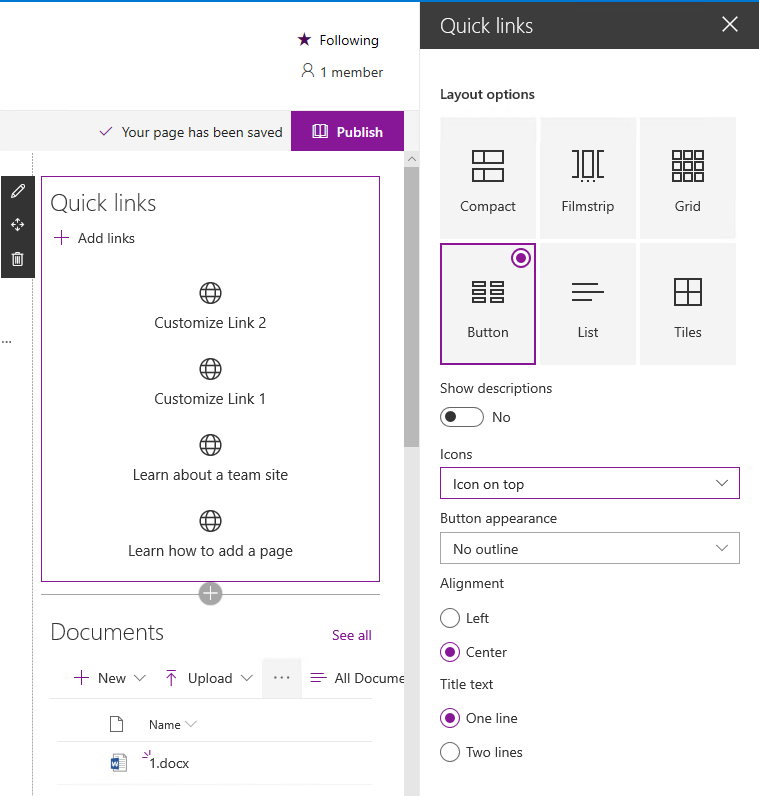The image size is (759, 796).
Task: Click the globe icon above Customize Link 2
Action: pos(210,293)
